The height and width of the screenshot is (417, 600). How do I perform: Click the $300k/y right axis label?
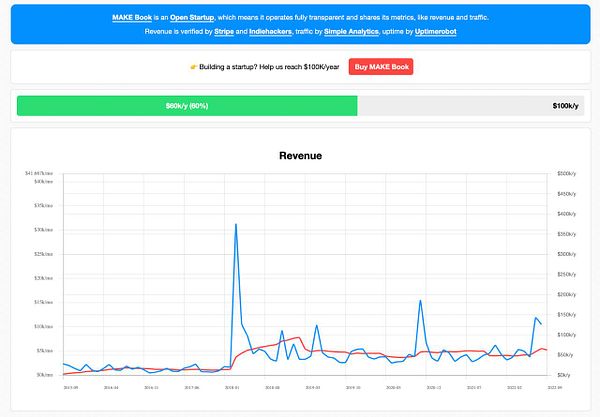tap(567, 254)
